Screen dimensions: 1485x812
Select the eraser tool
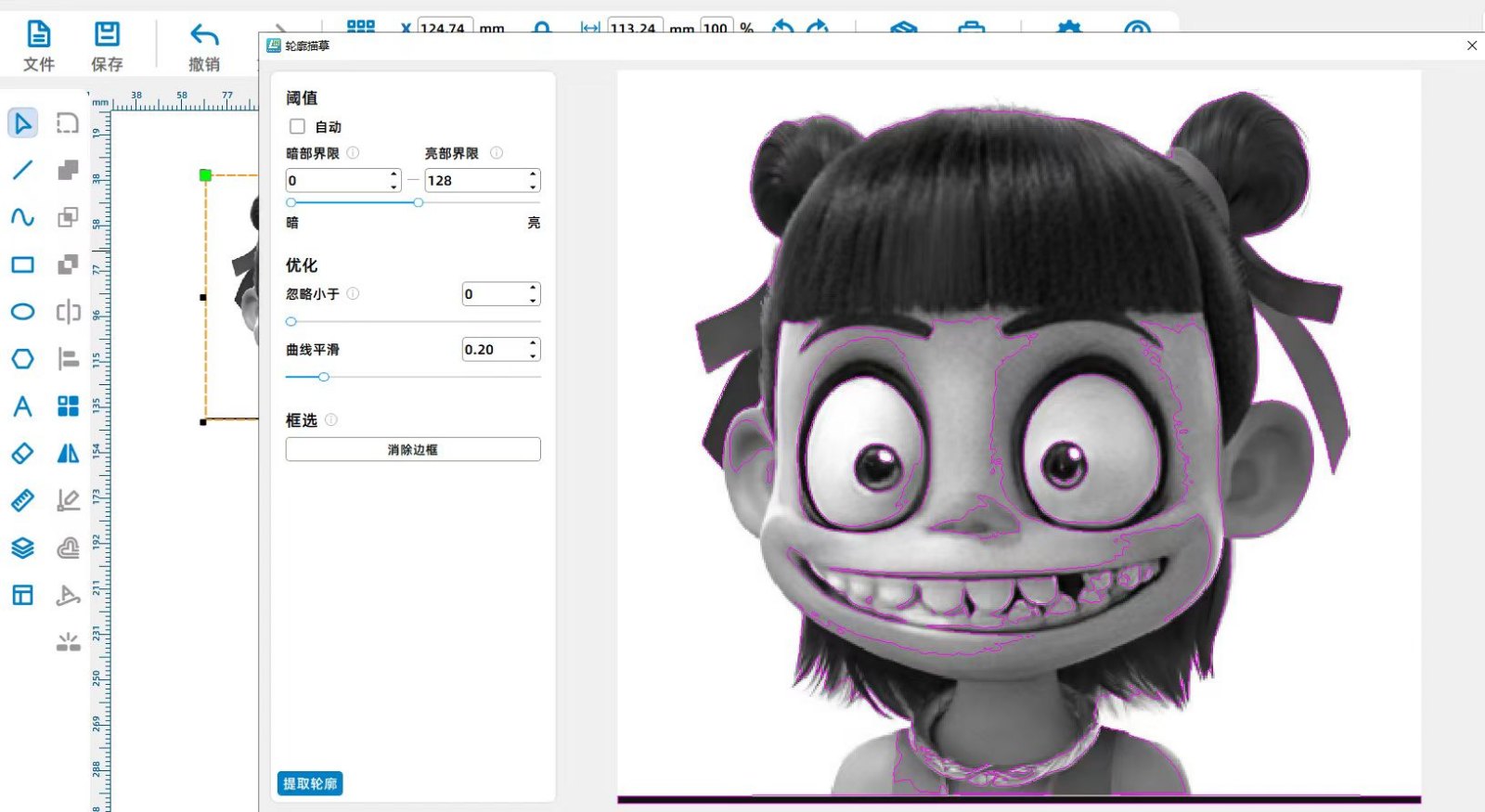[x=22, y=453]
